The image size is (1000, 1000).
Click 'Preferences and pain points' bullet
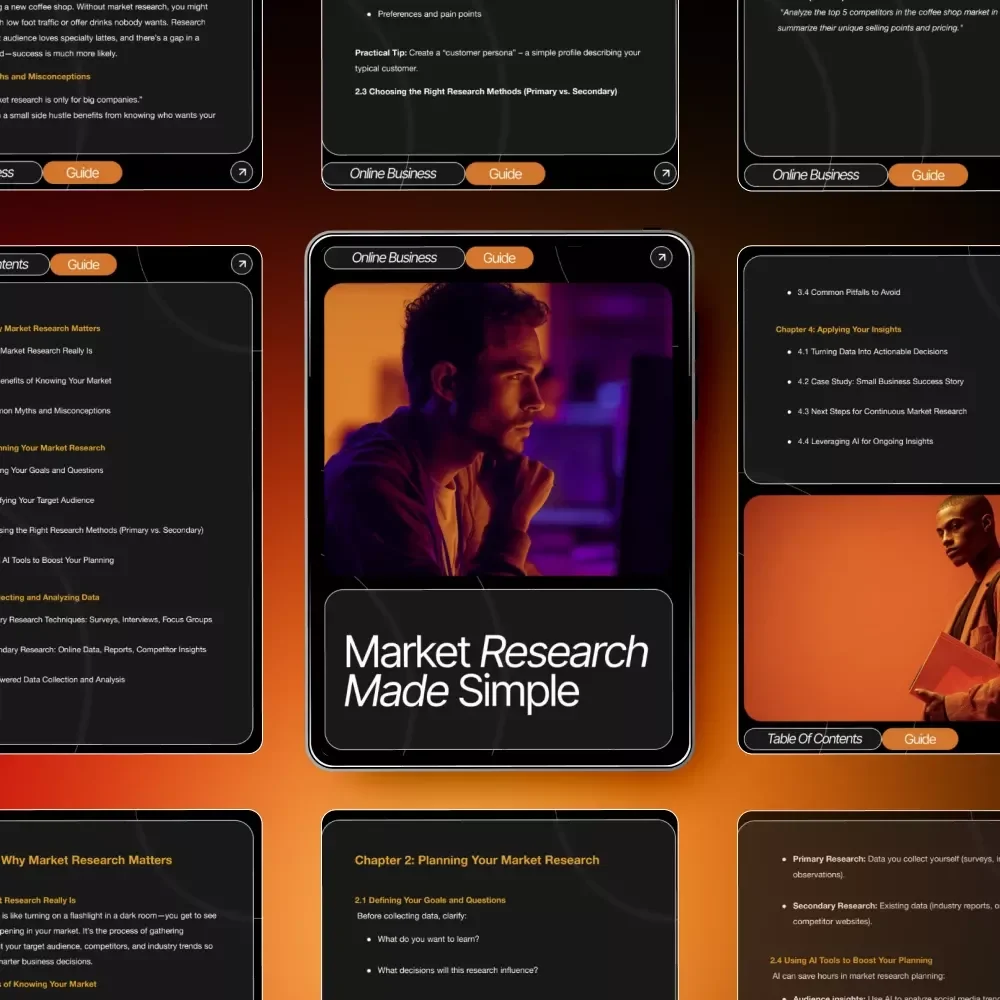pos(429,14)
